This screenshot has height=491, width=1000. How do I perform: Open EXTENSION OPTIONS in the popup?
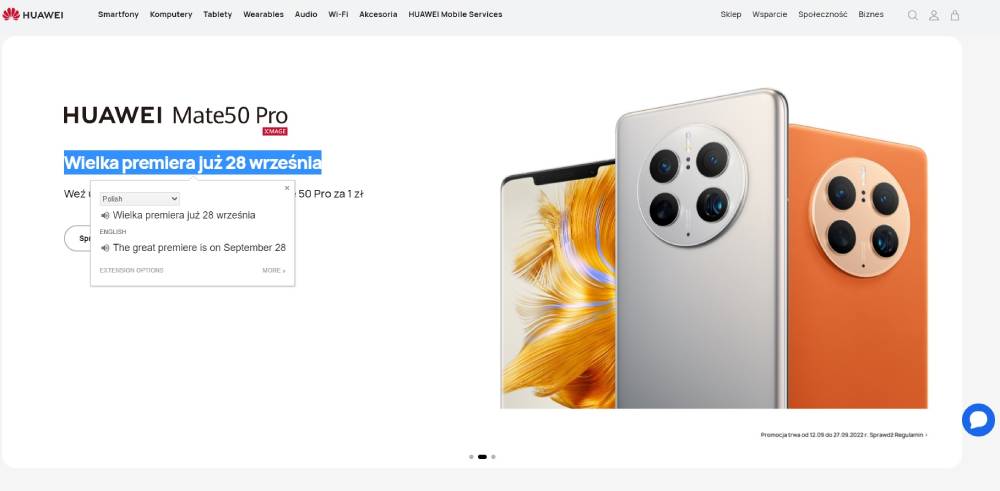pos(131,270)
